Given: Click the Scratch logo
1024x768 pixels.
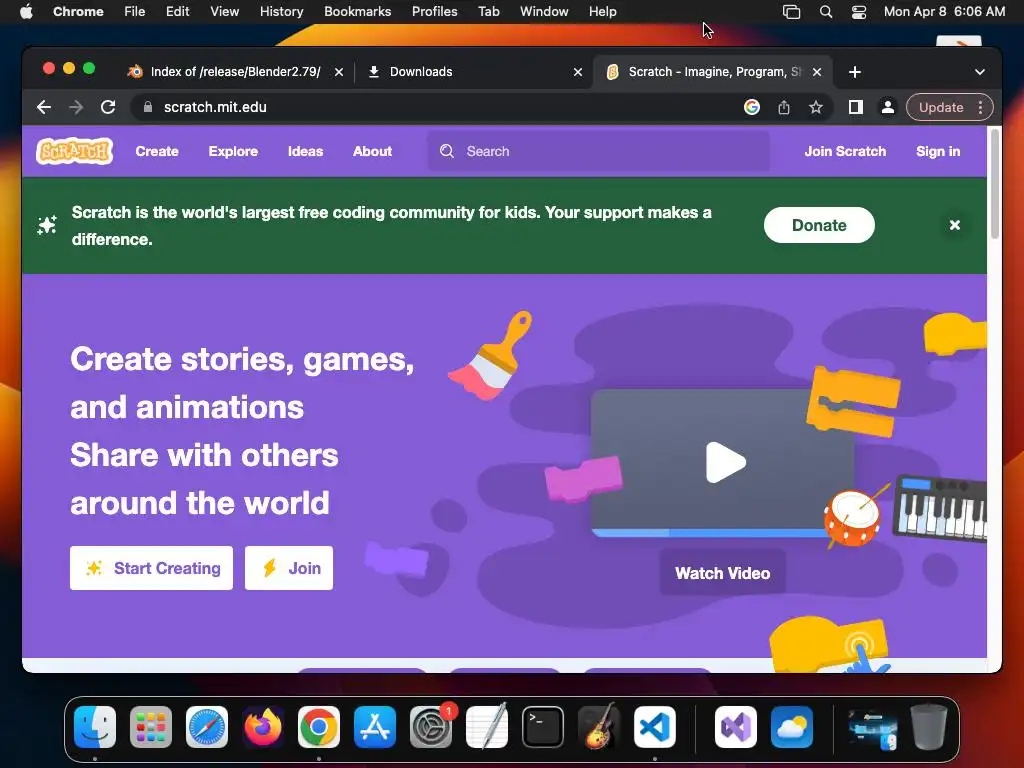Looking at the screenshot, I should tap(74, 151).
